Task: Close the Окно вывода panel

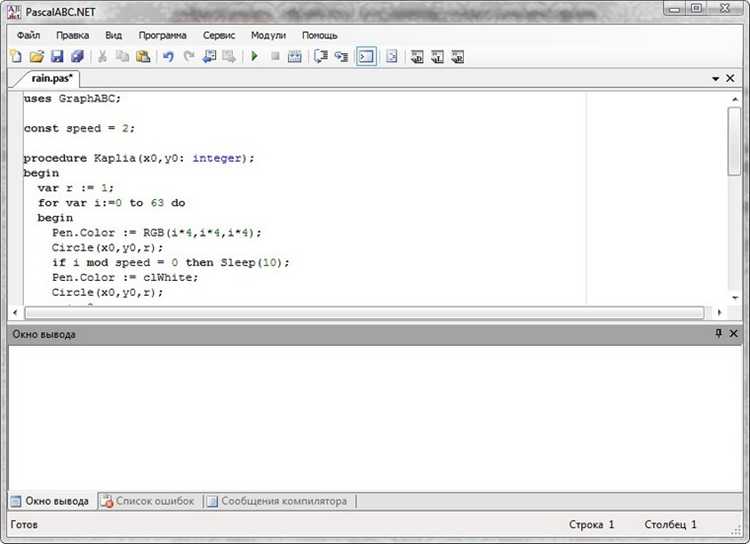Action: pos(734,334)
